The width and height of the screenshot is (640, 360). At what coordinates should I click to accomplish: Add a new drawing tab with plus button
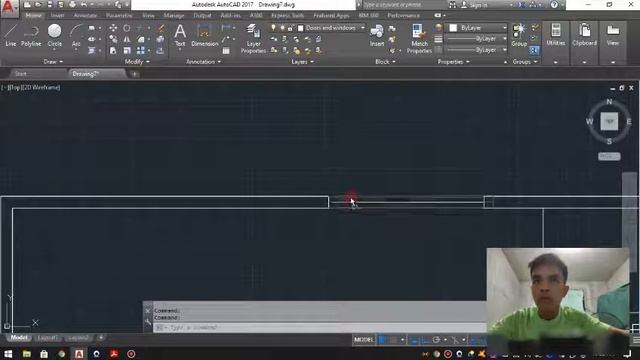[134, 74]
